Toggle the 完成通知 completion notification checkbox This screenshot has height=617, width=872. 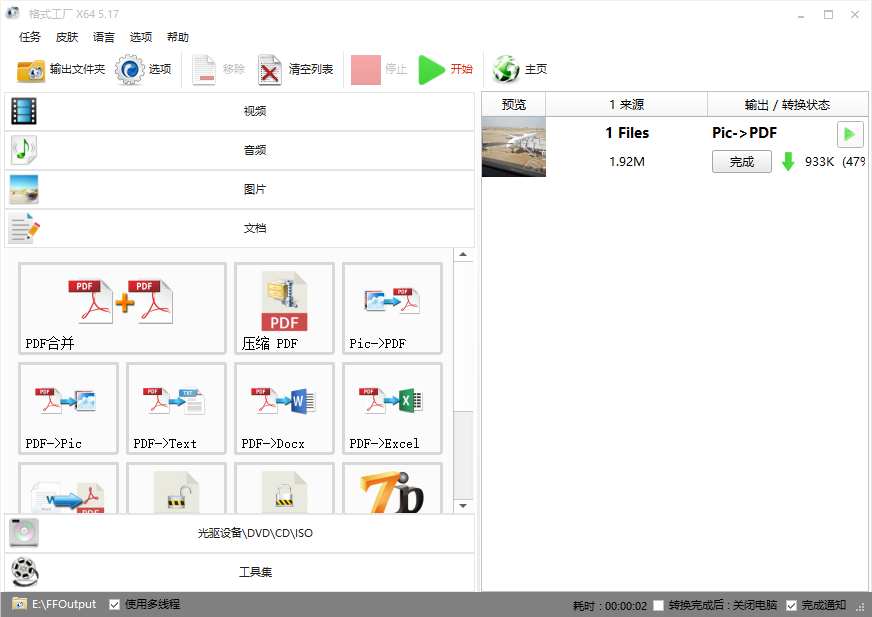pyautogui.click(x=789, y=604)
